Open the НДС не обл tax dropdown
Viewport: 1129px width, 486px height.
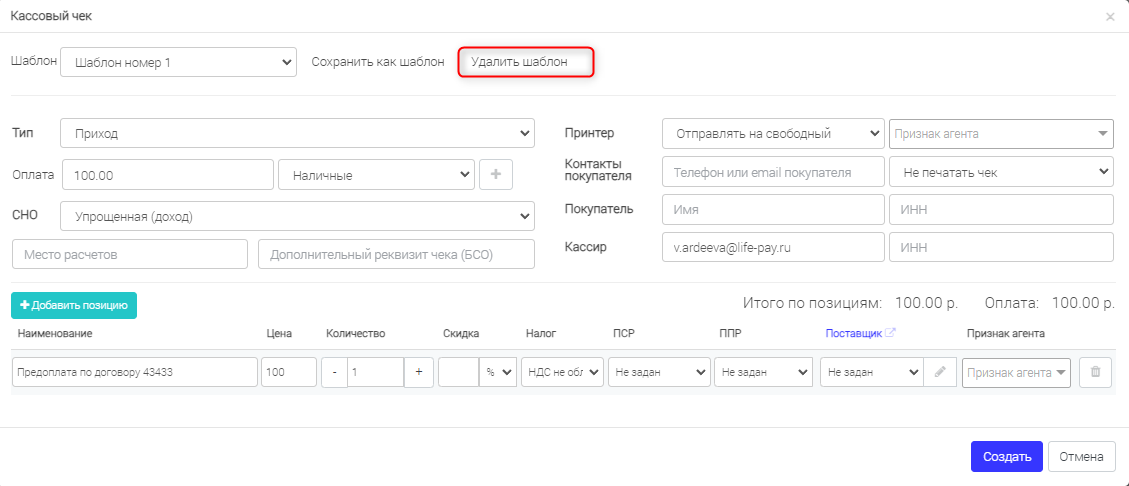point(562,372)
